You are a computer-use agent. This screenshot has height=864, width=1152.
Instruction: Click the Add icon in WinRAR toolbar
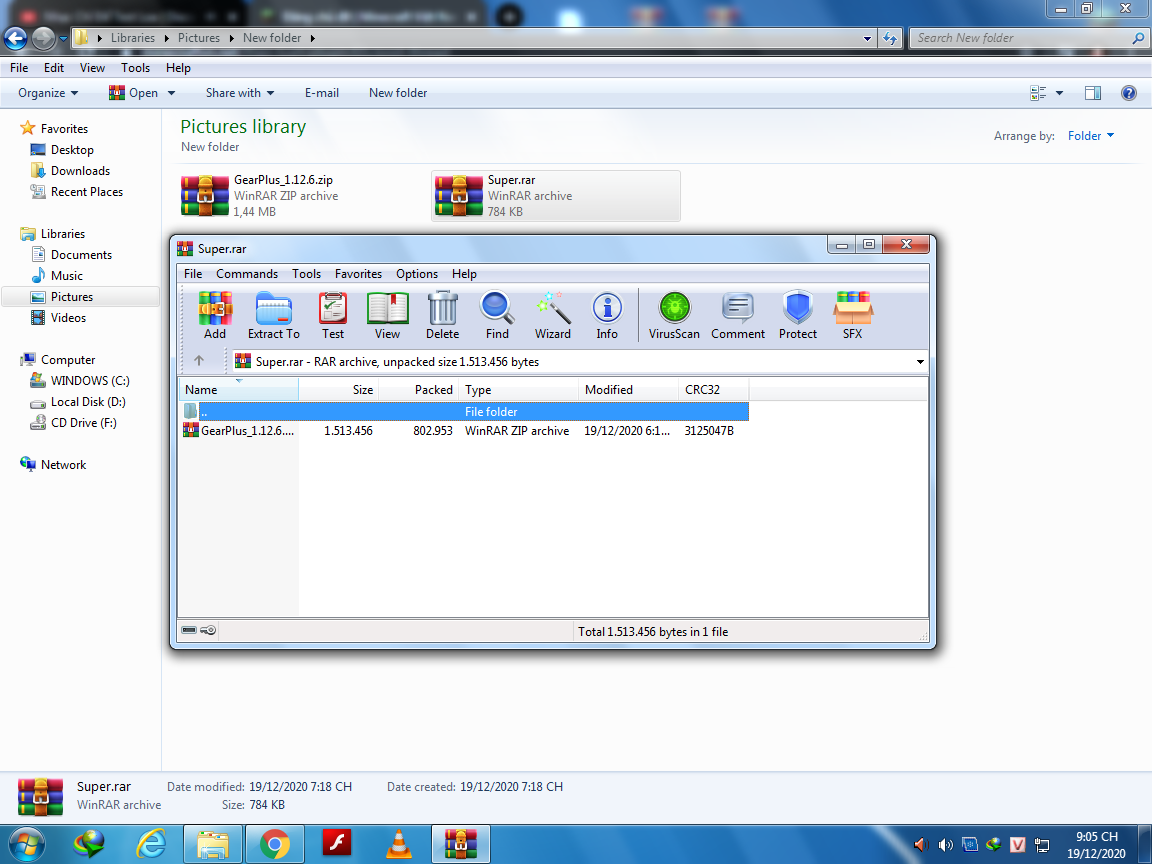pyautogui.click(x=215, y=315)
